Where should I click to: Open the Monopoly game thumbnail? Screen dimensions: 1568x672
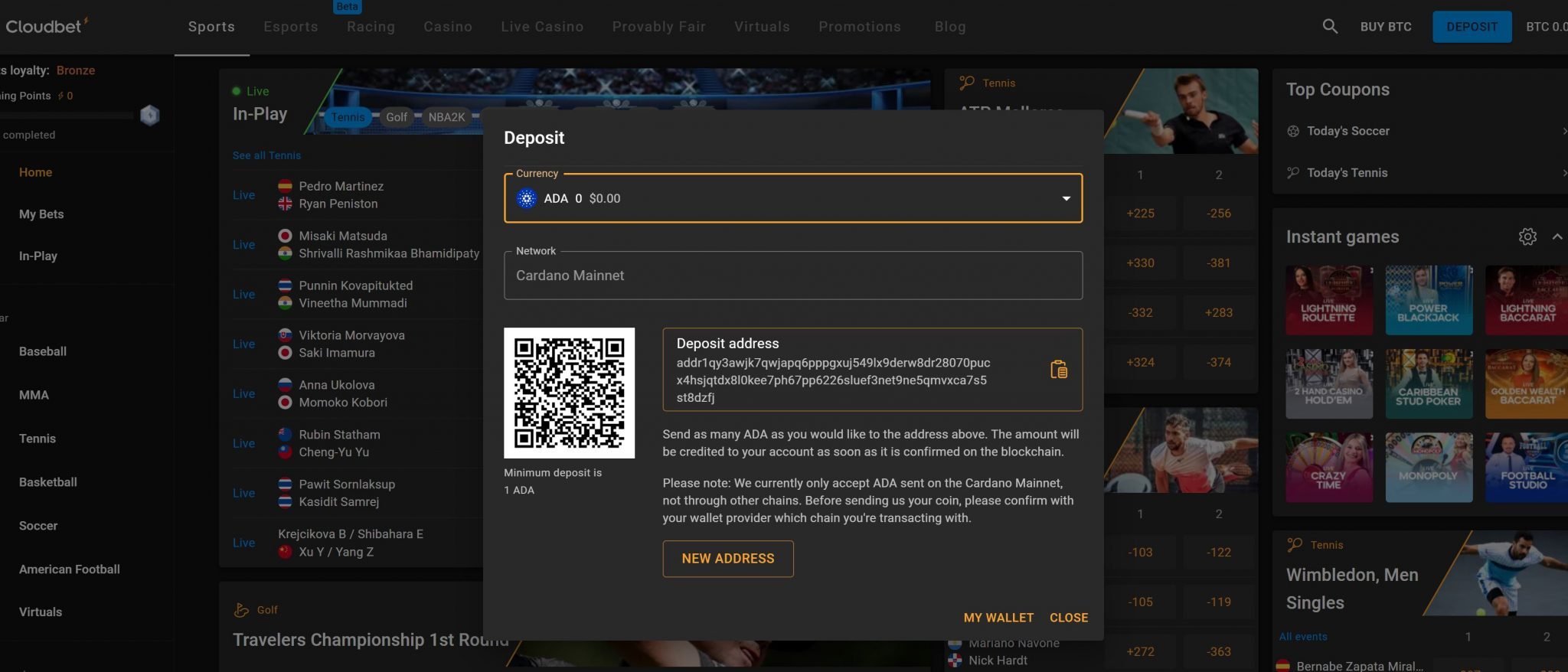click(x=1429, y=467)
